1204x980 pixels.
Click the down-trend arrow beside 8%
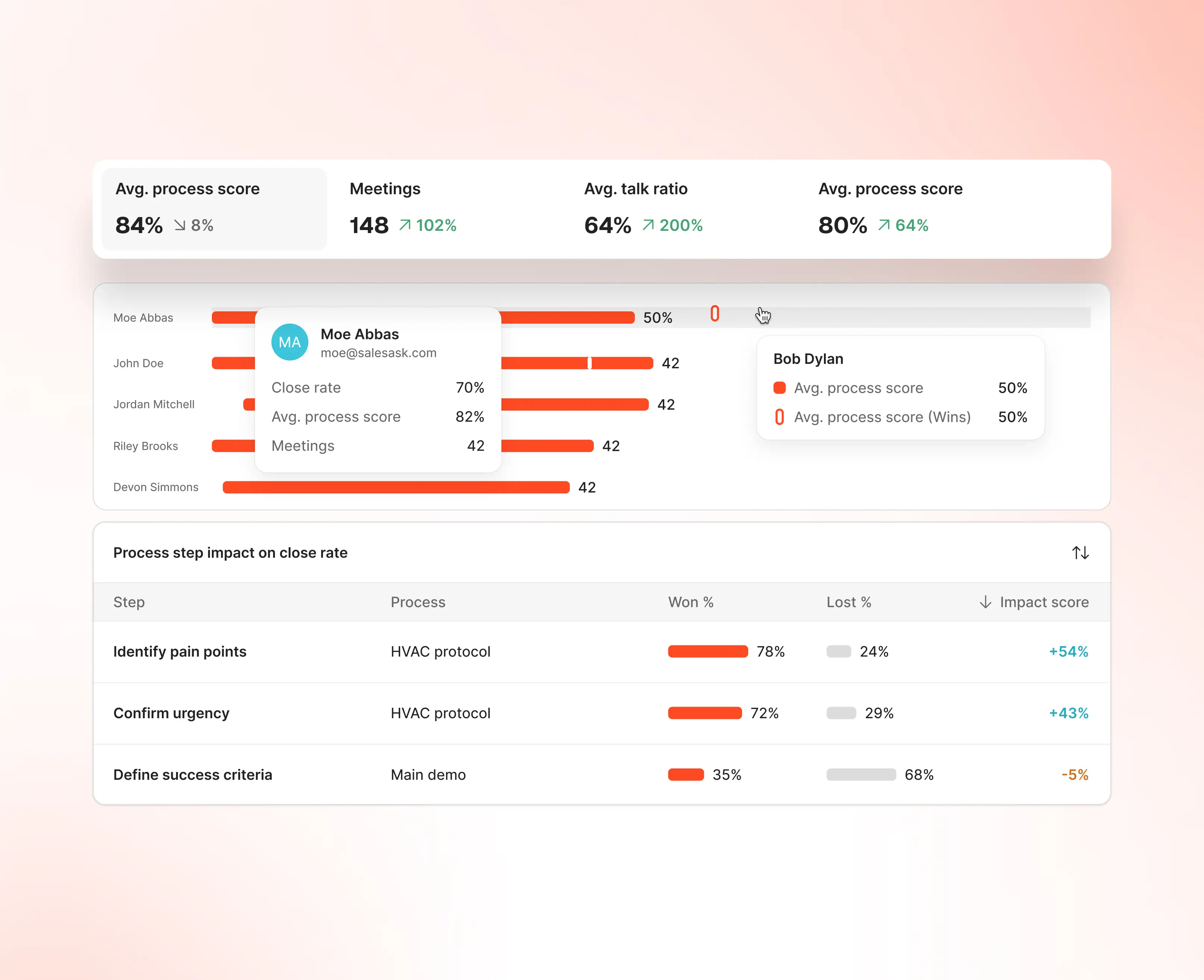180,225
